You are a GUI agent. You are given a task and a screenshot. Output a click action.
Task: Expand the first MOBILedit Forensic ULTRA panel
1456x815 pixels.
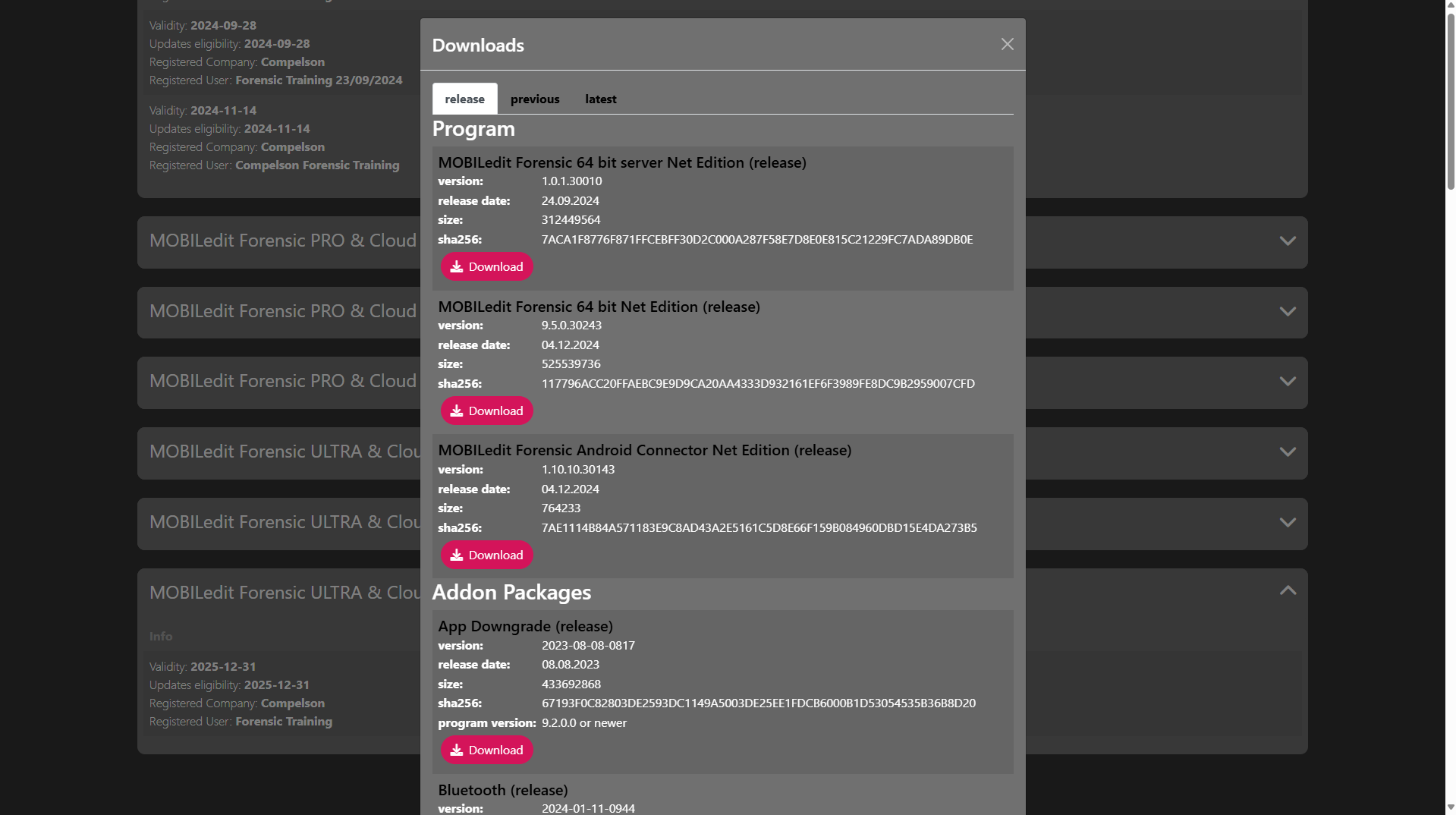point(1287,452)
